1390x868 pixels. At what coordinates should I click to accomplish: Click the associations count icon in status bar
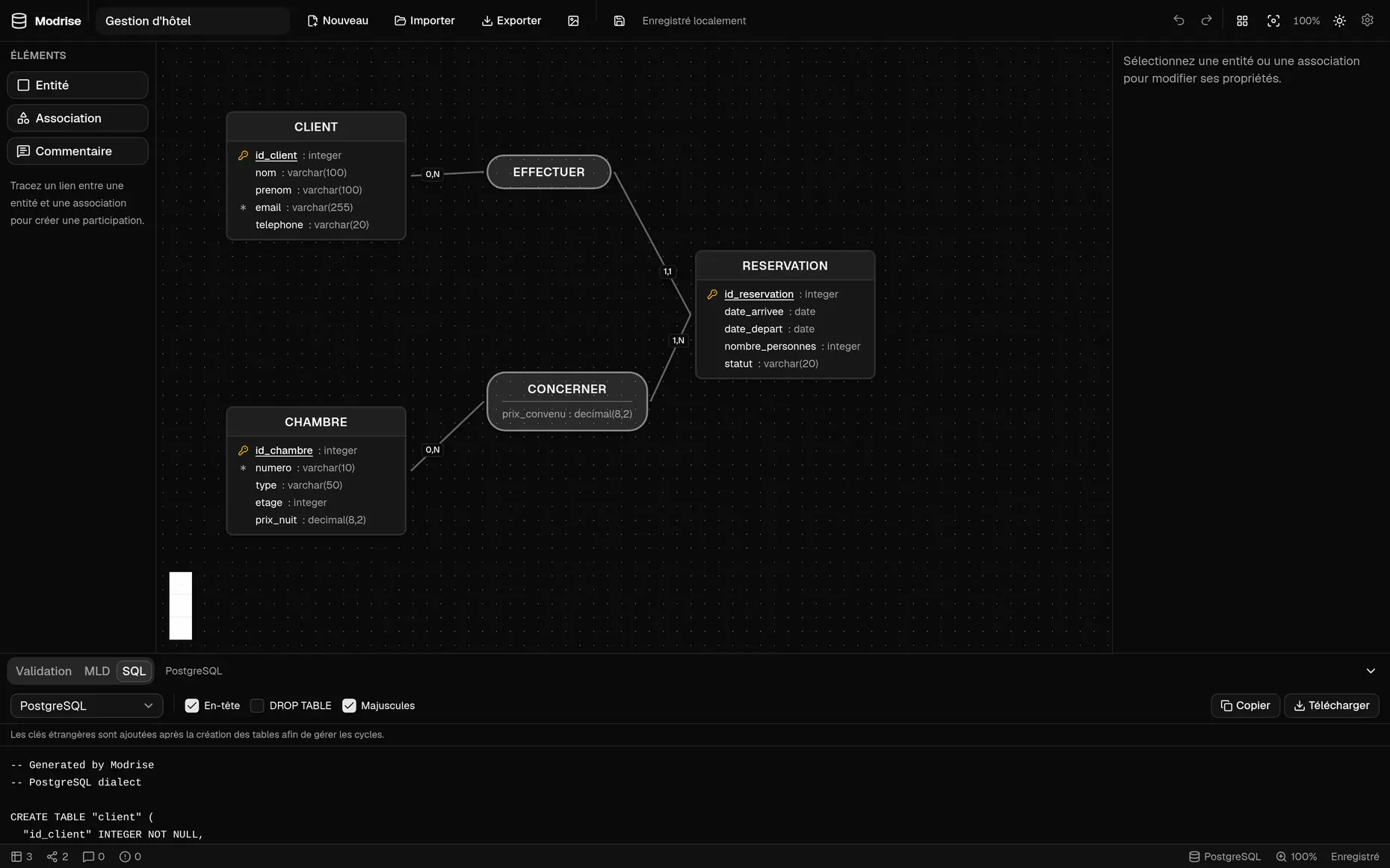pyautogui.click(x=52, y=857)
